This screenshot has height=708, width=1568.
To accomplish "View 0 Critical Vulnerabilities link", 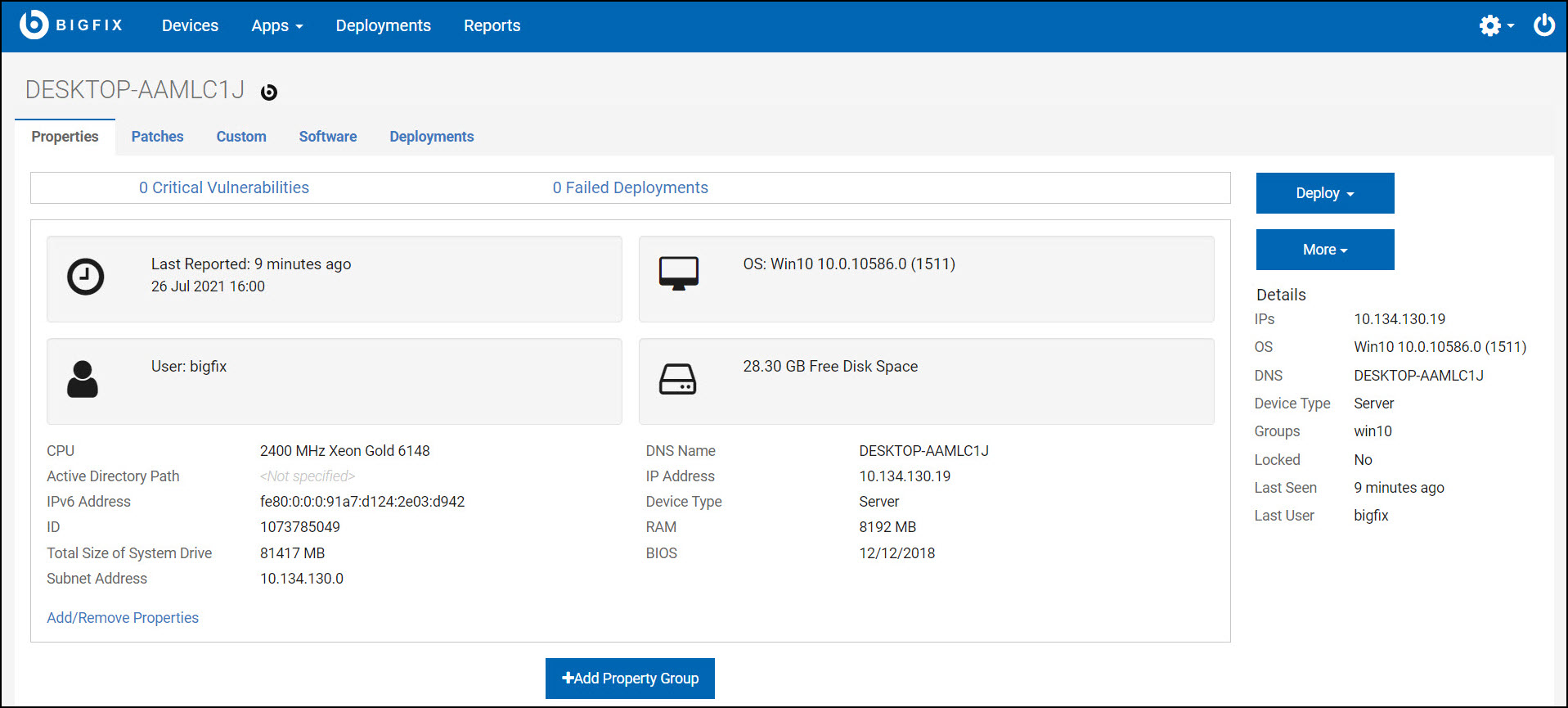I will click(x=224, y=187).
